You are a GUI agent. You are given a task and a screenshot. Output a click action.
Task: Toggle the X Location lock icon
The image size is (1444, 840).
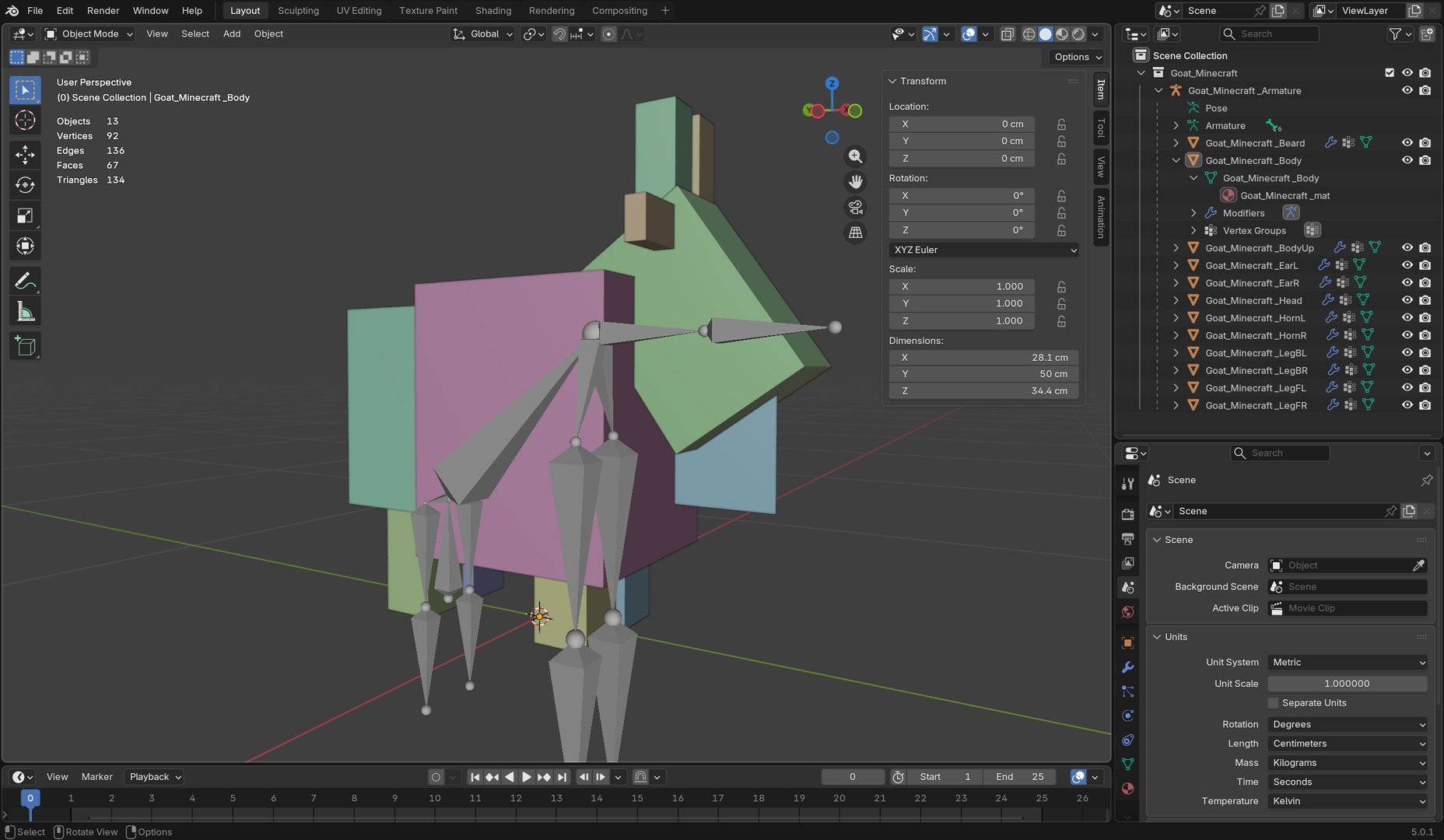tap(1061, 124)
